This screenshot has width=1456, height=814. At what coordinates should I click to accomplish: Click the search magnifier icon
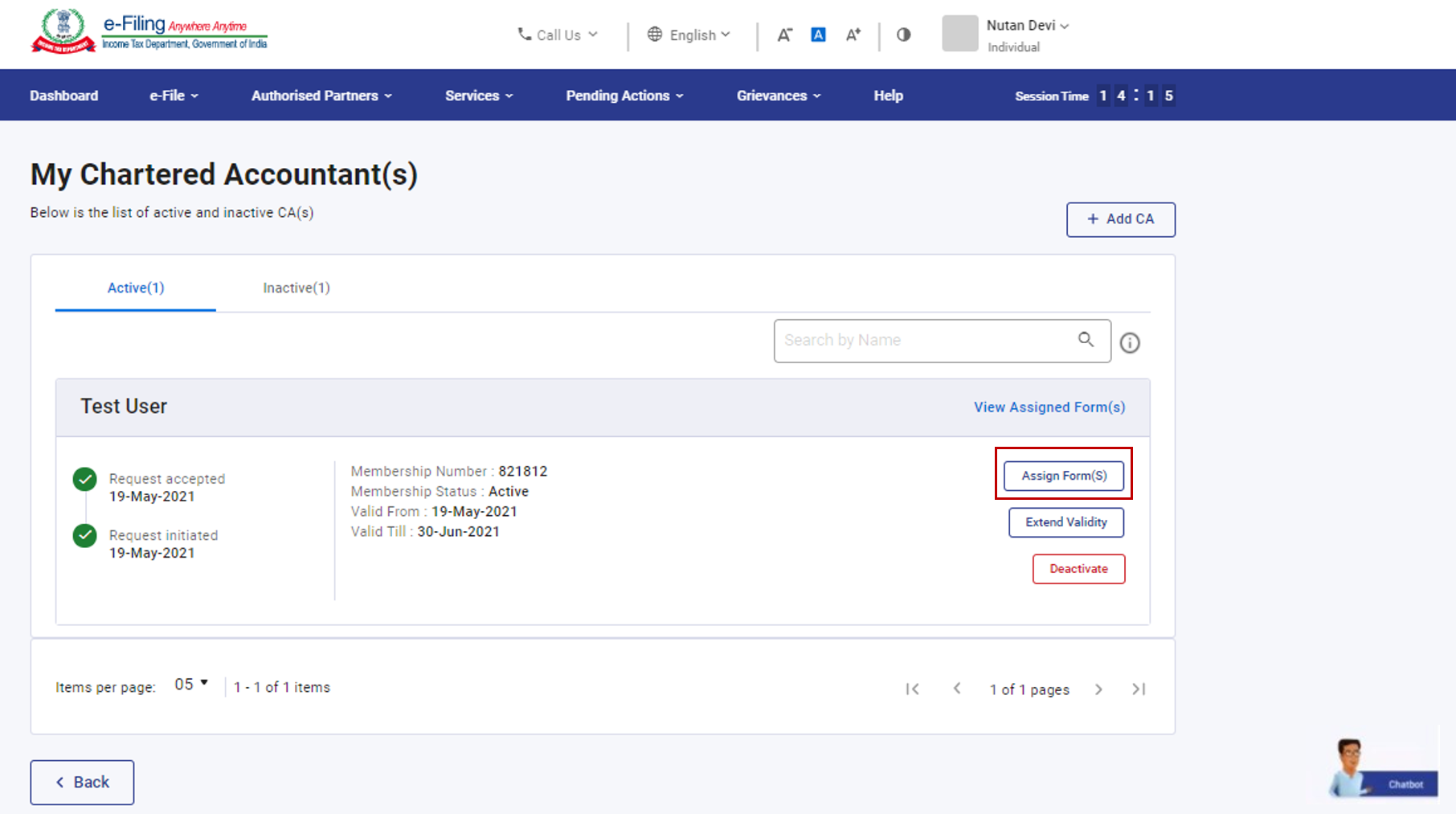(1086, 340)
